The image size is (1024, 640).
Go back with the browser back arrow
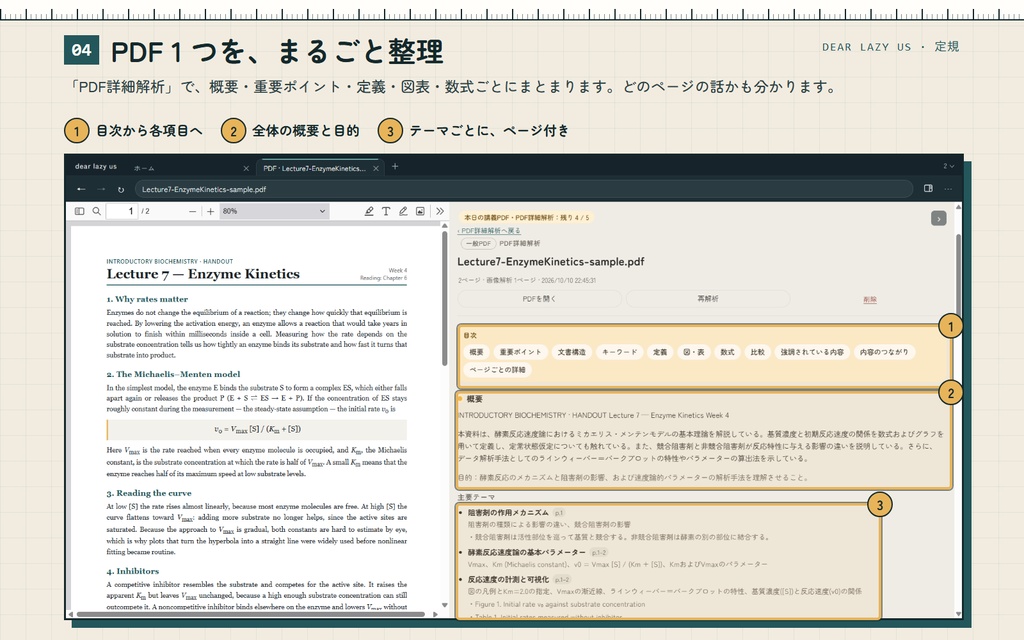click(81, 189)
